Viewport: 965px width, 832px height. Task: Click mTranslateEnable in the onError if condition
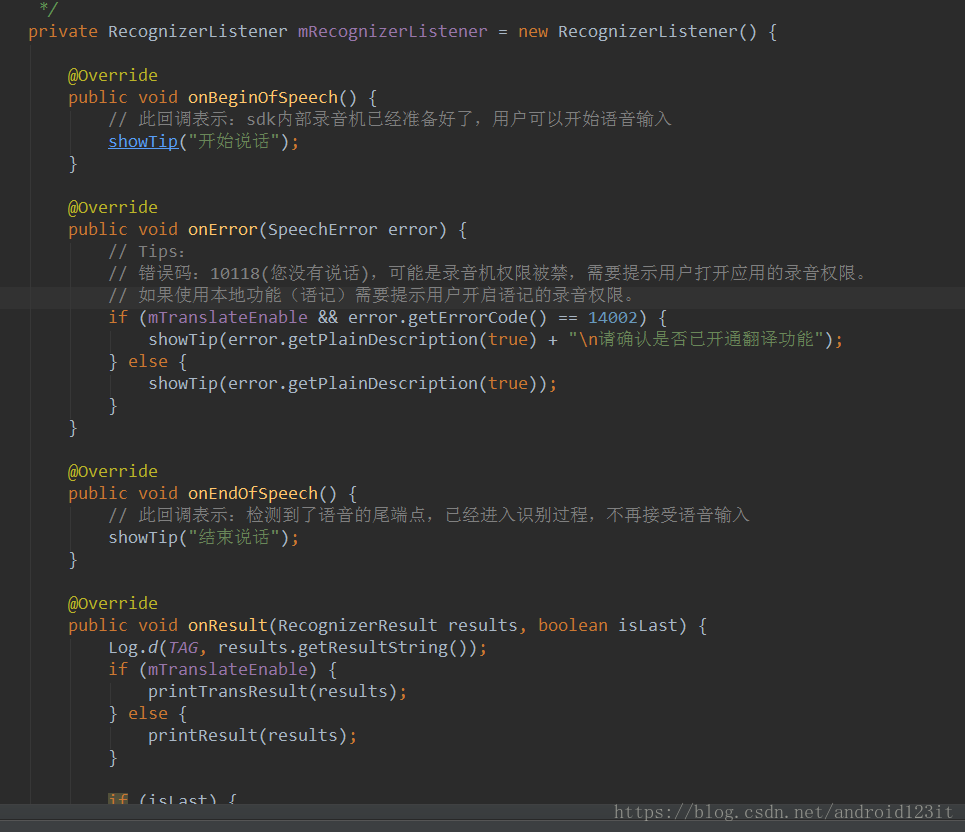[228, 318]
